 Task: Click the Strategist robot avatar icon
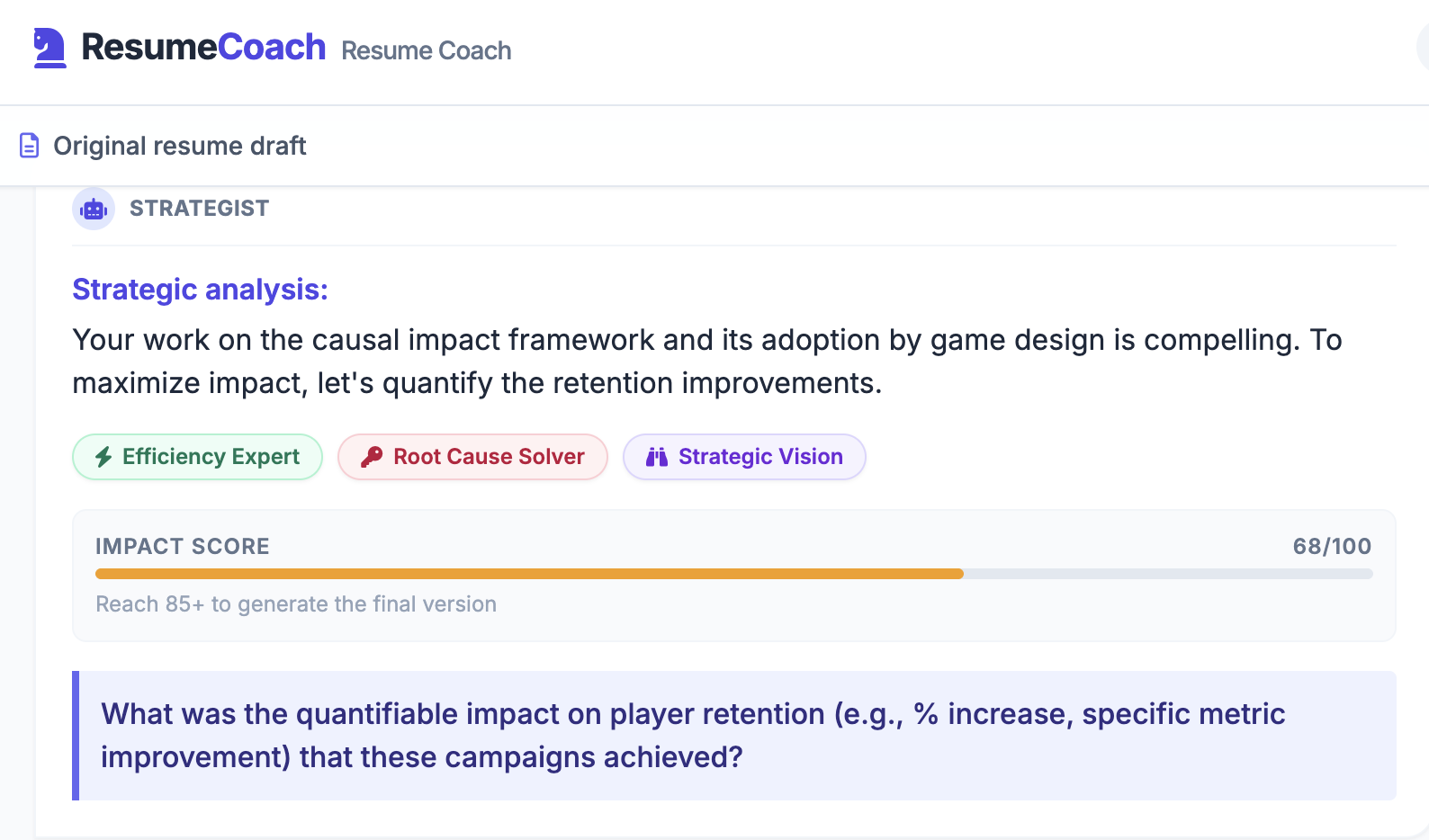tap(94, 209)
